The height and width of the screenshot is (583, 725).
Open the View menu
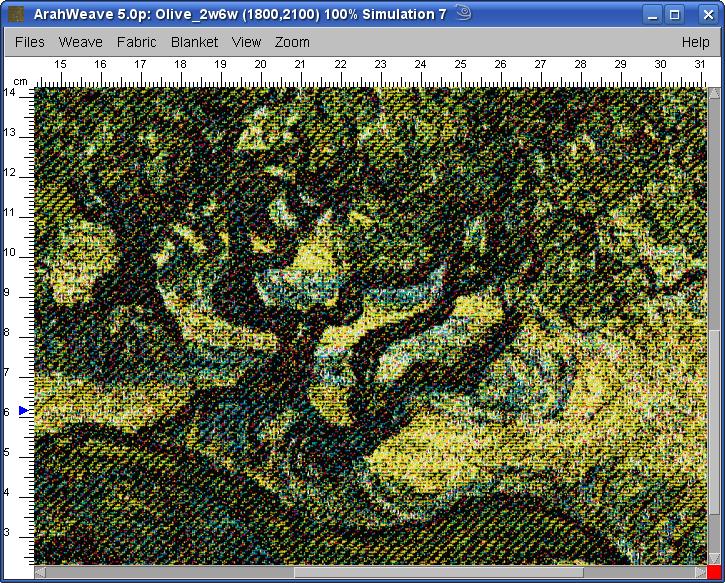(x=246, y=42)
